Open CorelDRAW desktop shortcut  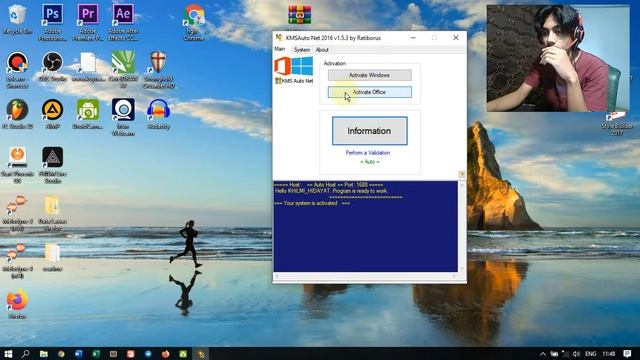123,69
